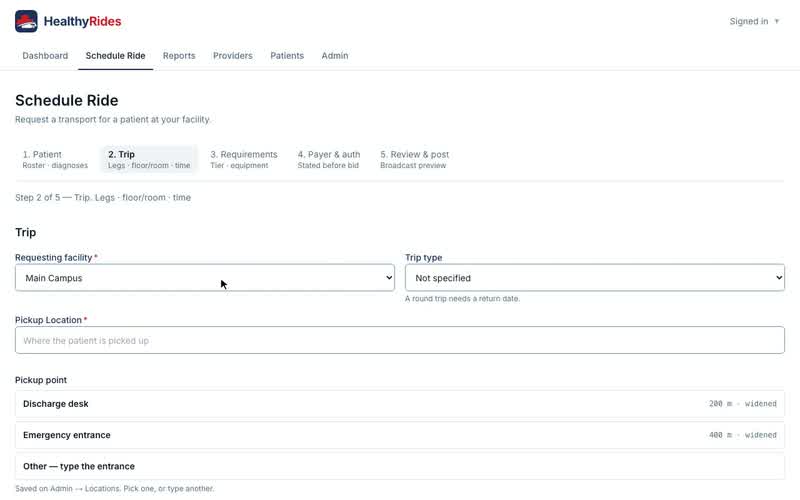
Task: Click the '400 m · widened' value
Action: 743,435
